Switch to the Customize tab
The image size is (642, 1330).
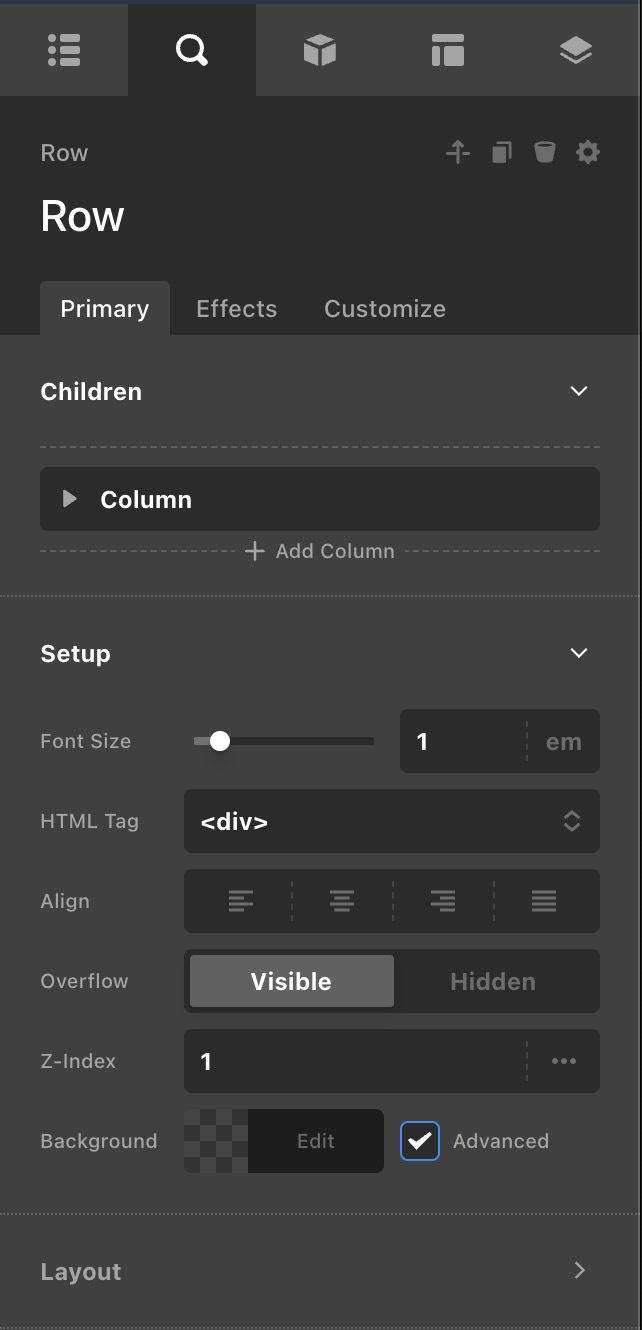(x=385, y=309)
